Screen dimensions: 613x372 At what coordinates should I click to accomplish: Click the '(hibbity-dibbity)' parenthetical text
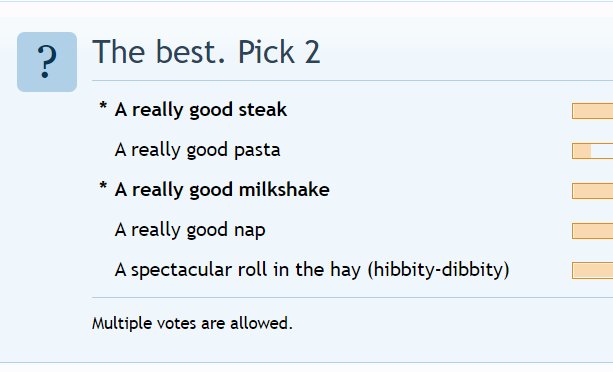coord(439,270)
